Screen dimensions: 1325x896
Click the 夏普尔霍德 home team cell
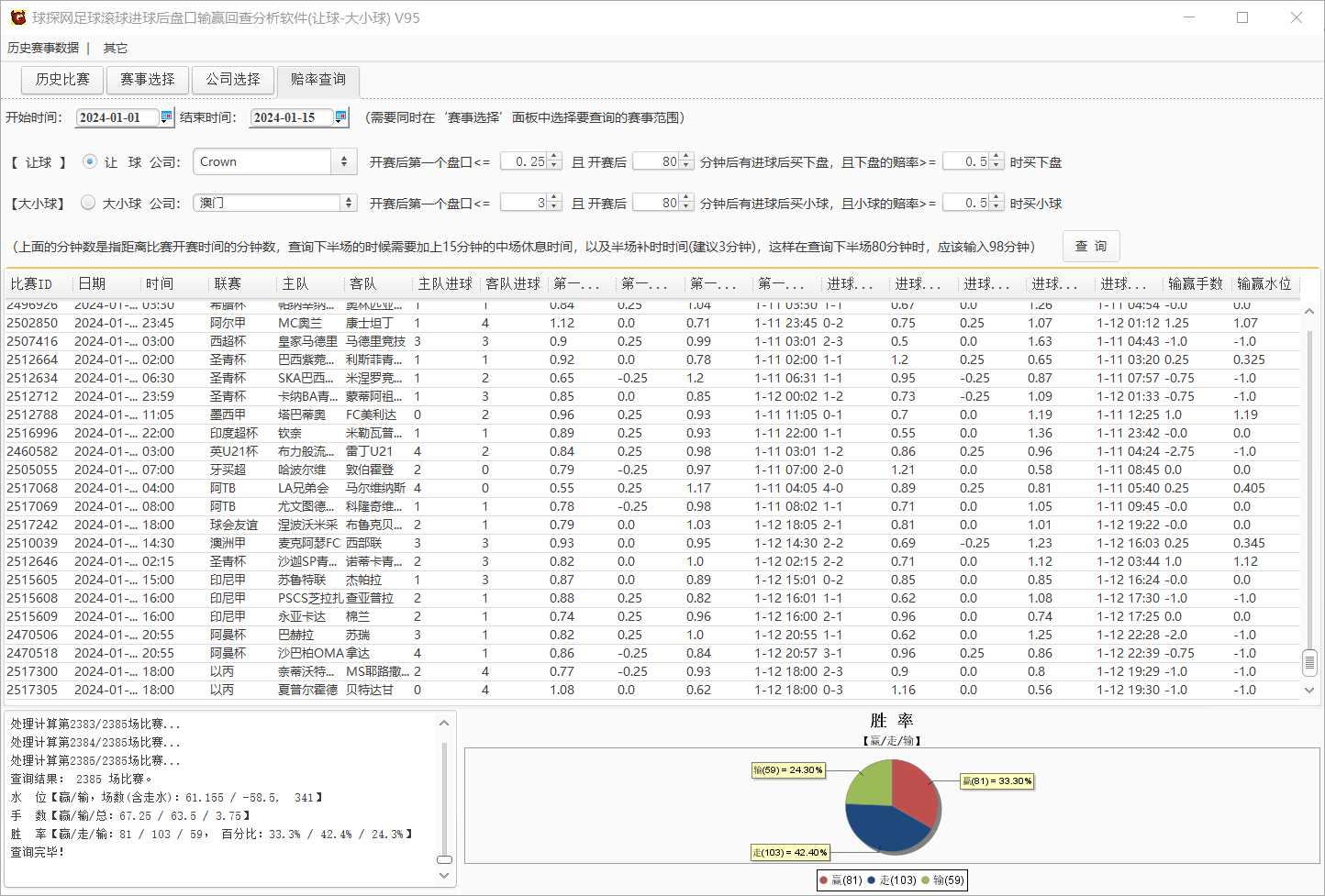[x=307, y=690]
